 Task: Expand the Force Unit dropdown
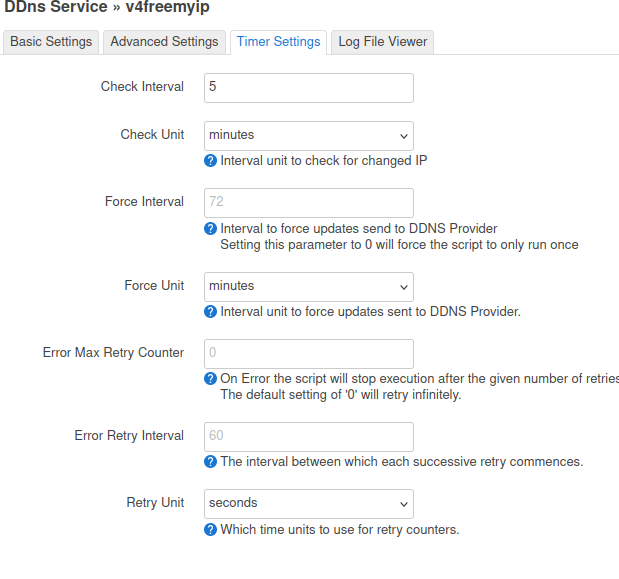(x=309, y=287)
